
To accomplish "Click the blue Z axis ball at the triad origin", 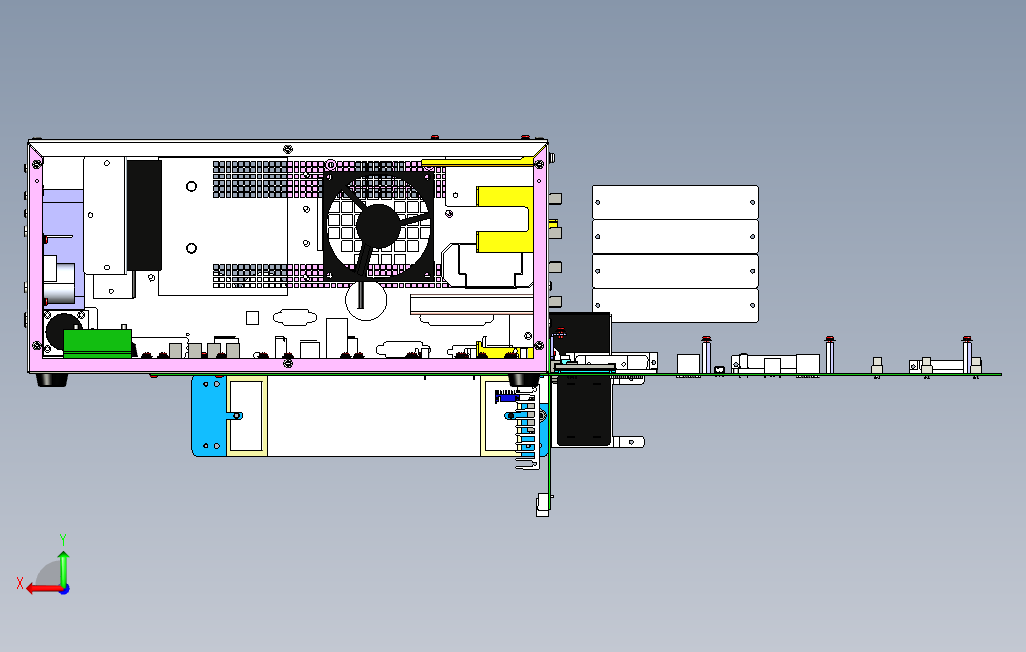I will [x=65, y=589].
